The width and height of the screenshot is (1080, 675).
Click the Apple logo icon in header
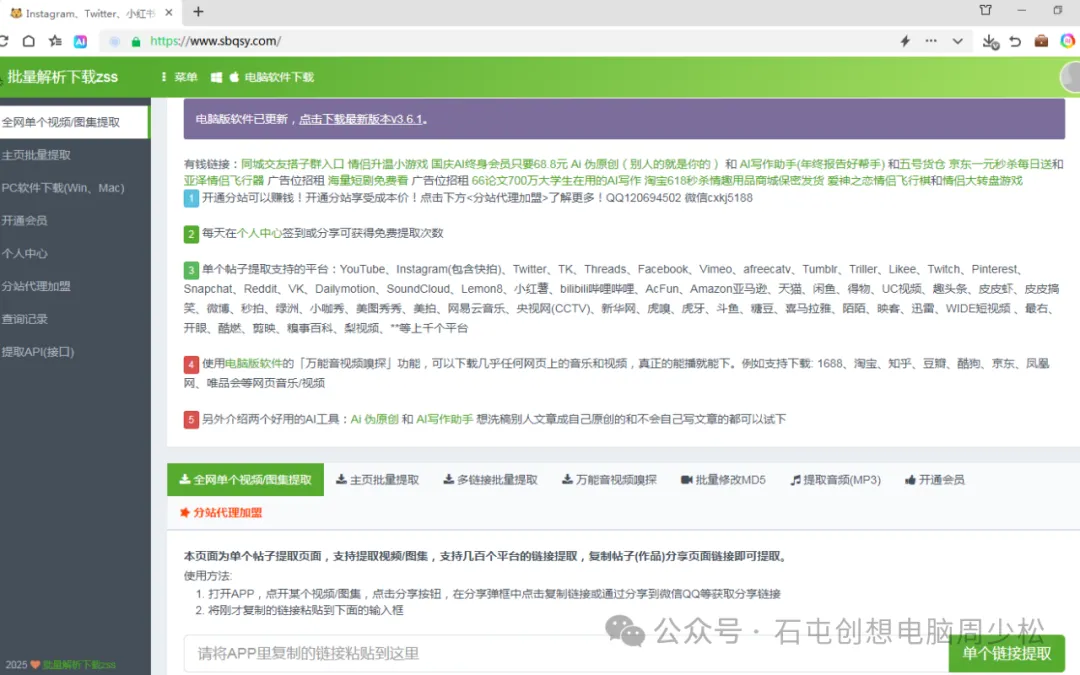point(234,77)
